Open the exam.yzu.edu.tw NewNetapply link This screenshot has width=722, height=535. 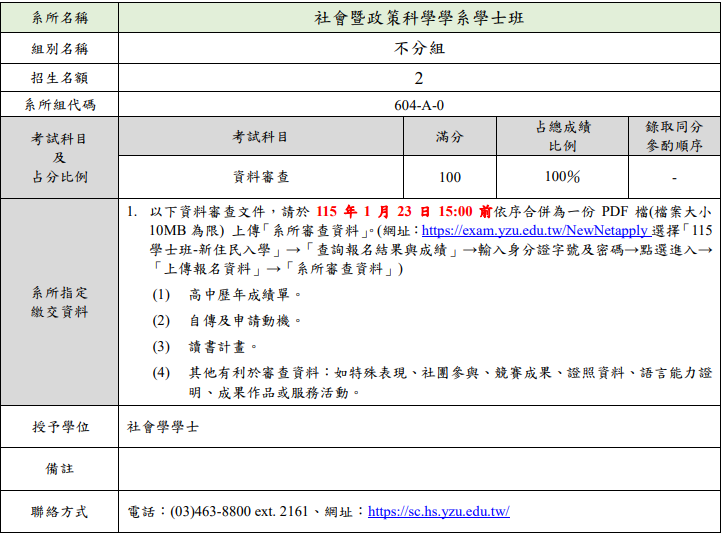534,229
